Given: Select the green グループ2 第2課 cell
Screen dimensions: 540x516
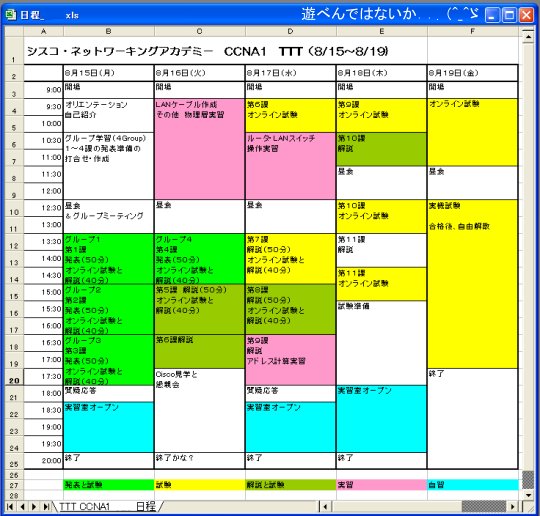Looking at the screenshot, I should point(108,310).
